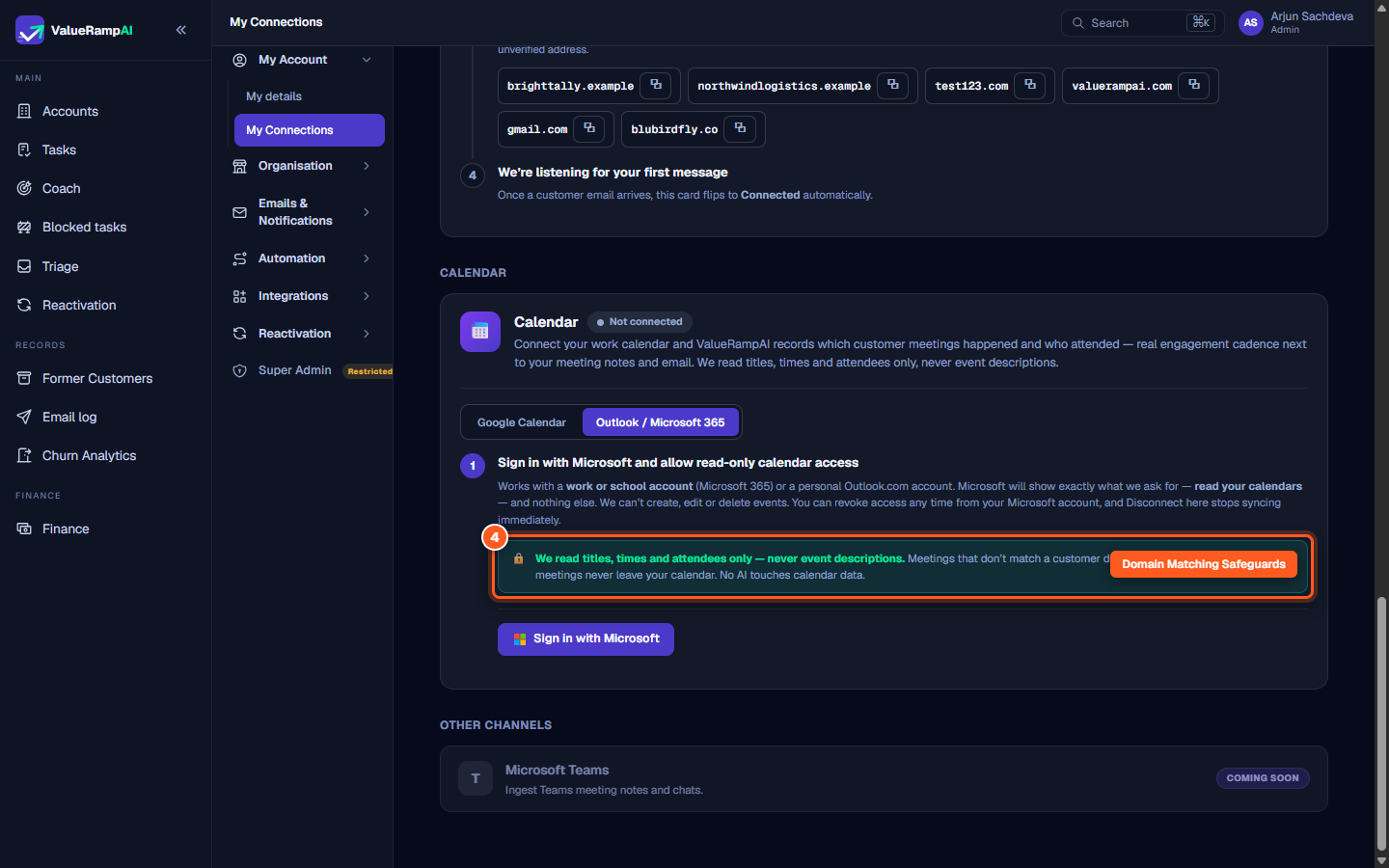
Task: Click the Not connected status badge
Action: pyautogui.click(x=640, y=322)
